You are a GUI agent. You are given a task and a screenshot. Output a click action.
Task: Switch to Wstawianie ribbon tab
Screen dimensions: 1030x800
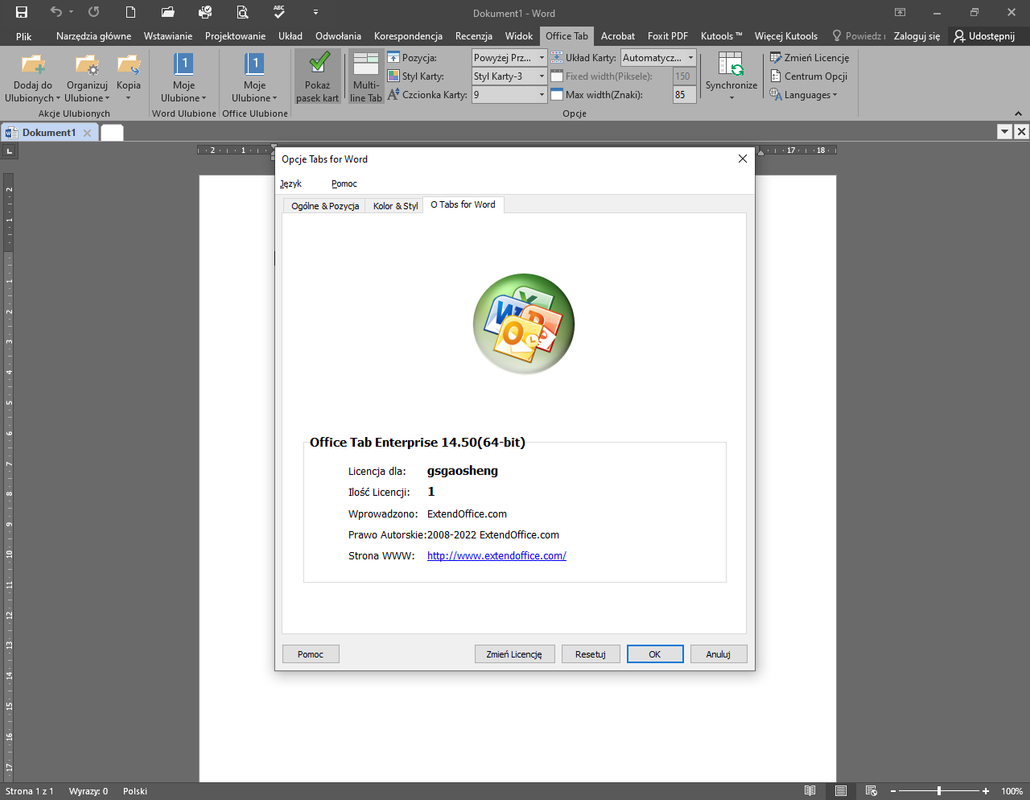168,36
